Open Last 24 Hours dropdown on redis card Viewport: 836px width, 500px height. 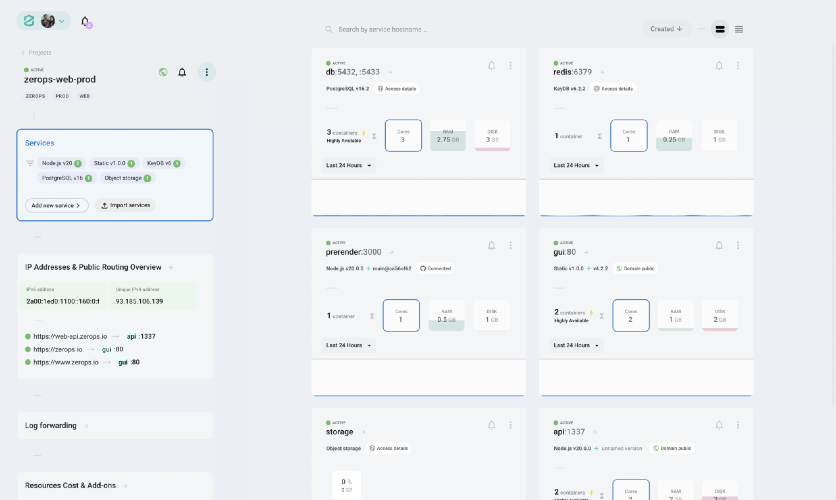point(576,165)
